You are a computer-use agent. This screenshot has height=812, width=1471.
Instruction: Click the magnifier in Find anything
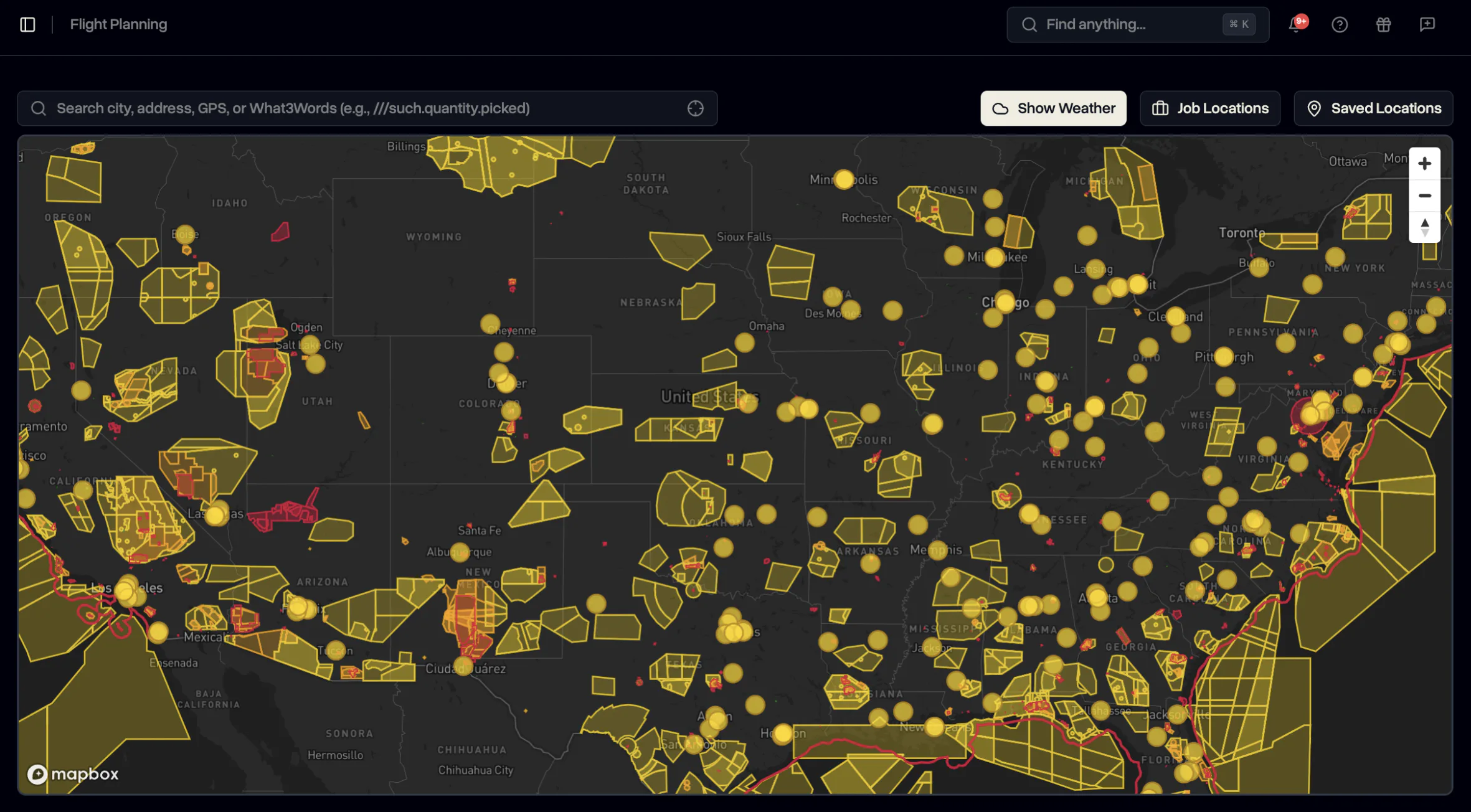point(1029,24)
